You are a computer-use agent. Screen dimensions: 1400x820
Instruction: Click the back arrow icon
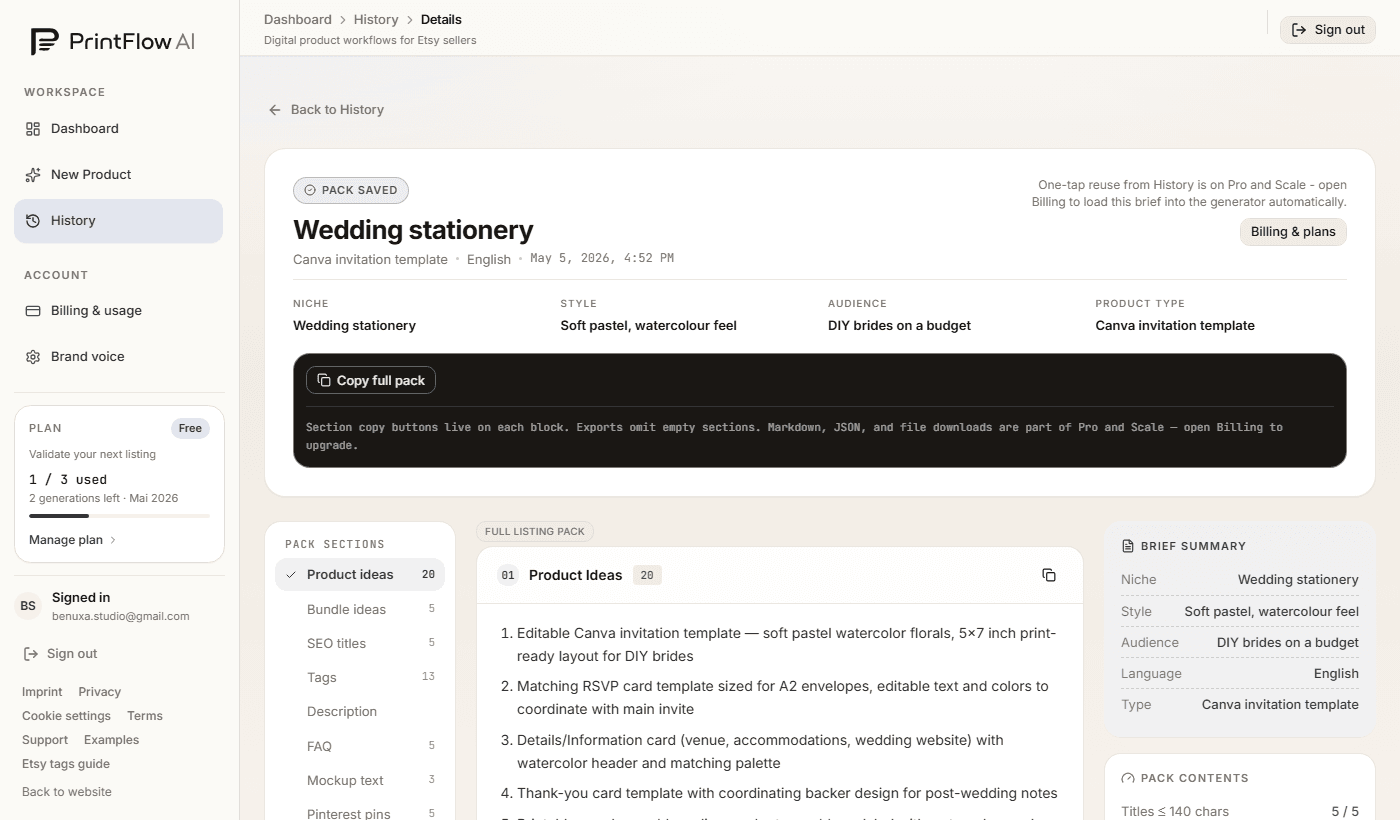pos(275,110)
